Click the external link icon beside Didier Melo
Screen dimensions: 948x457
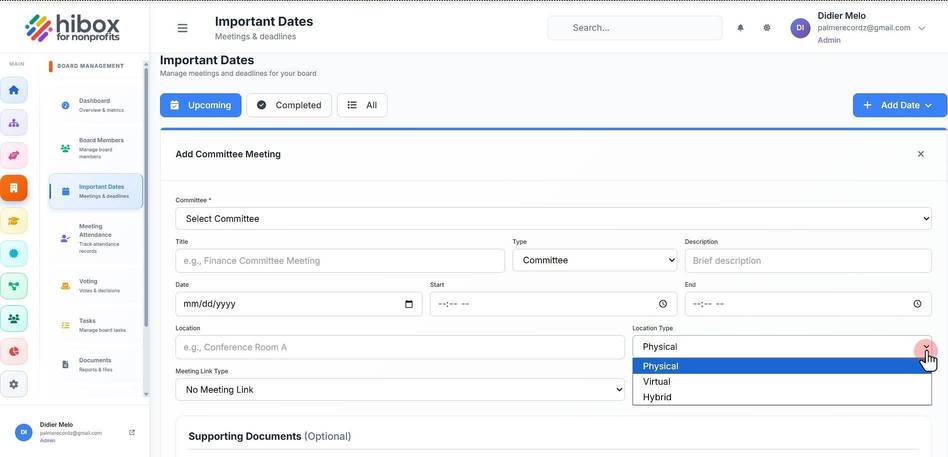pos(132,432)
